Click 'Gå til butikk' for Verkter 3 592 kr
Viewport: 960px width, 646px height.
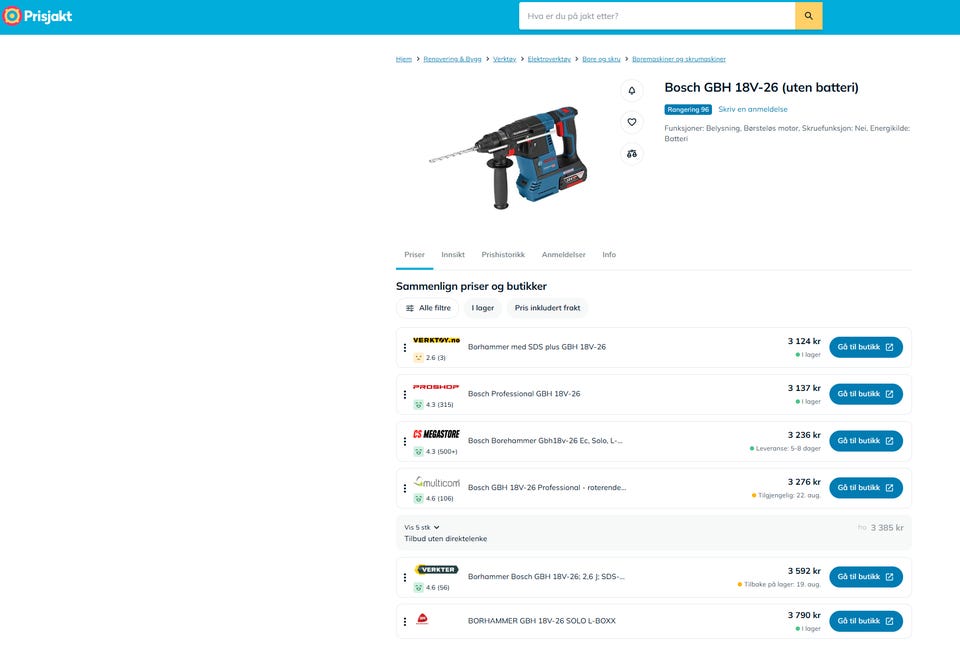coord(866,577)
